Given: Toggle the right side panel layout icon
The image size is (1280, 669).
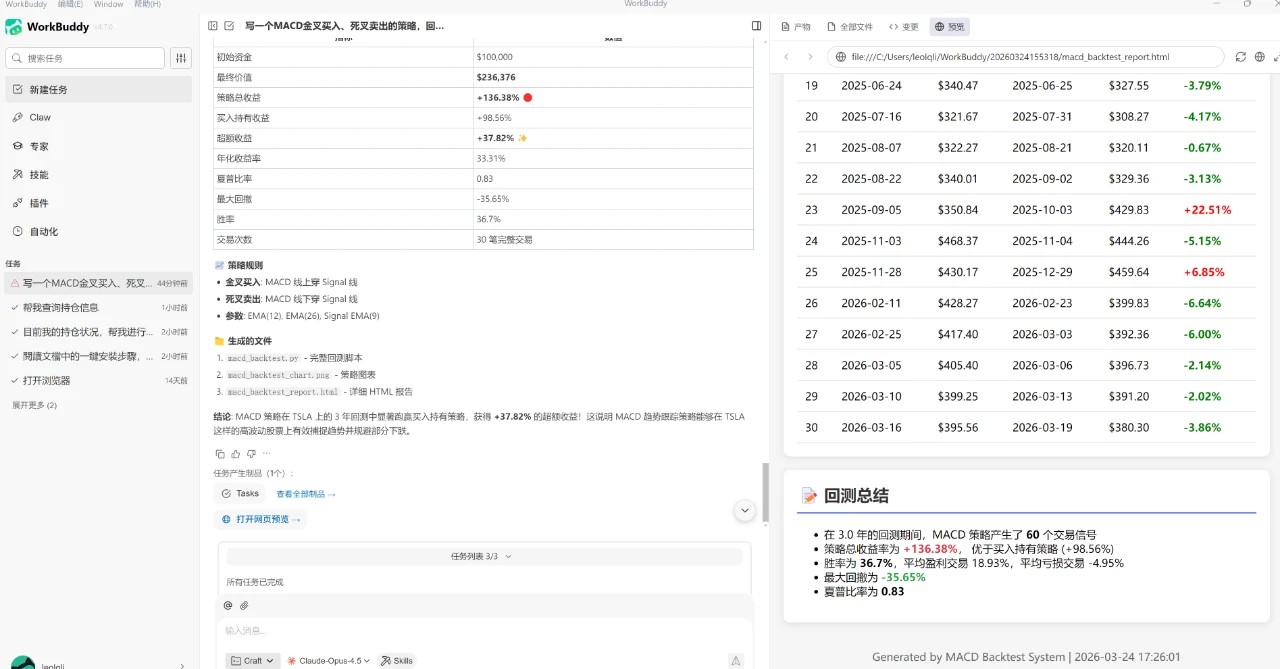Looking at the screenshot, I should coord(757,26).
